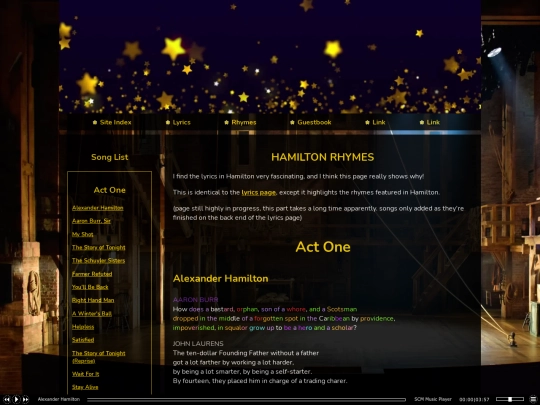Click the sidebar Act One heading
Screen dimensions: 540x405
pyautogui.click(x=110, y=190)
